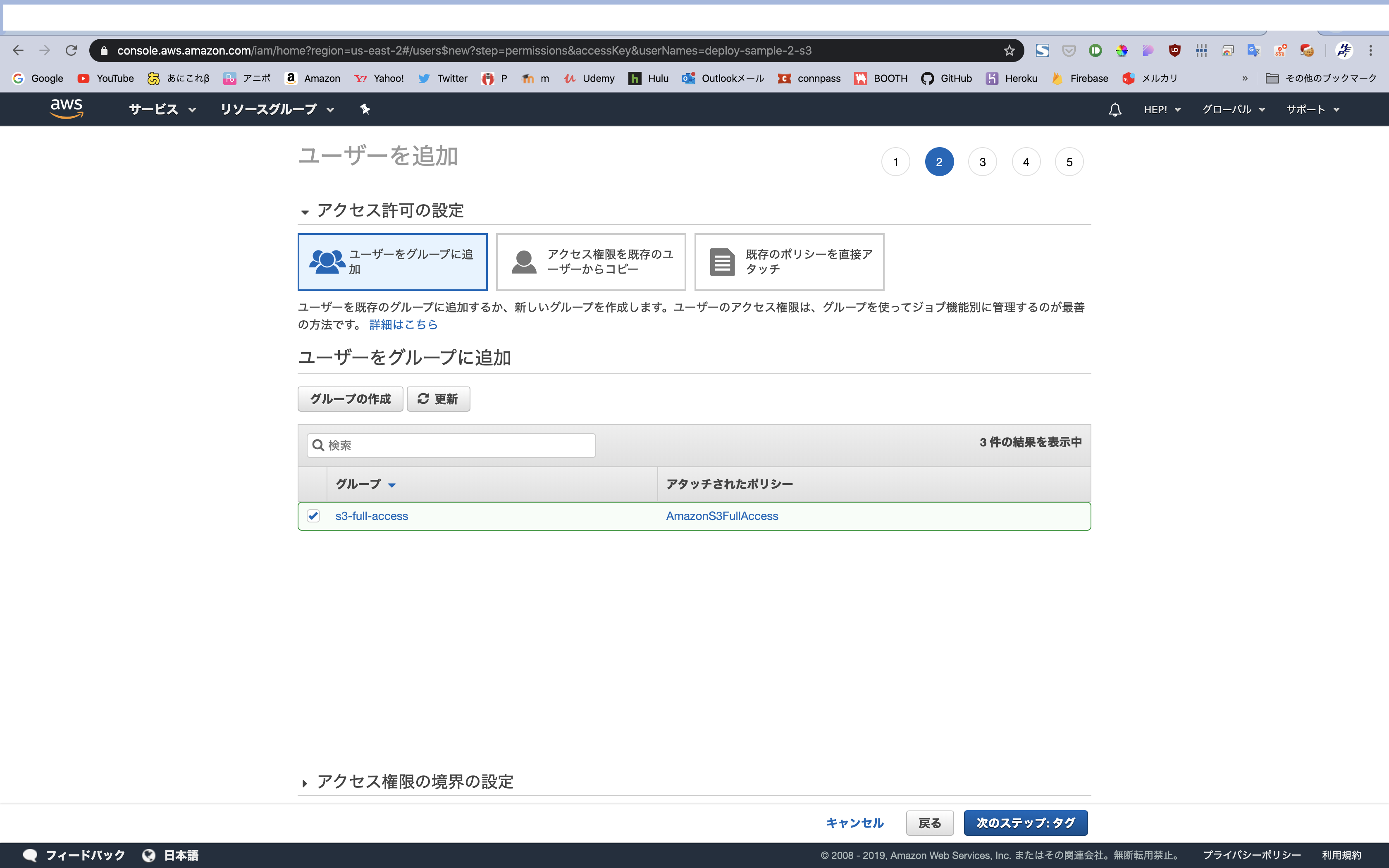Click the browser forward arrow
The width and height of the screenshot is (1389, 868).
point(44,50)
